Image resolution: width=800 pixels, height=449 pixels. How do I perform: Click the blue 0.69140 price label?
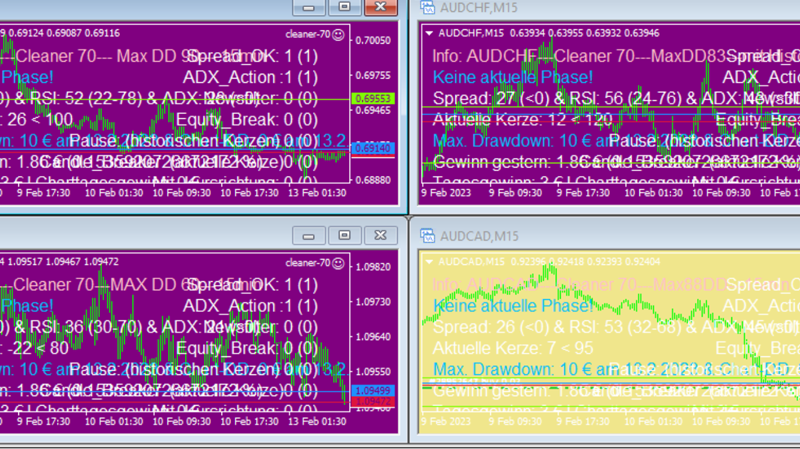373,148
